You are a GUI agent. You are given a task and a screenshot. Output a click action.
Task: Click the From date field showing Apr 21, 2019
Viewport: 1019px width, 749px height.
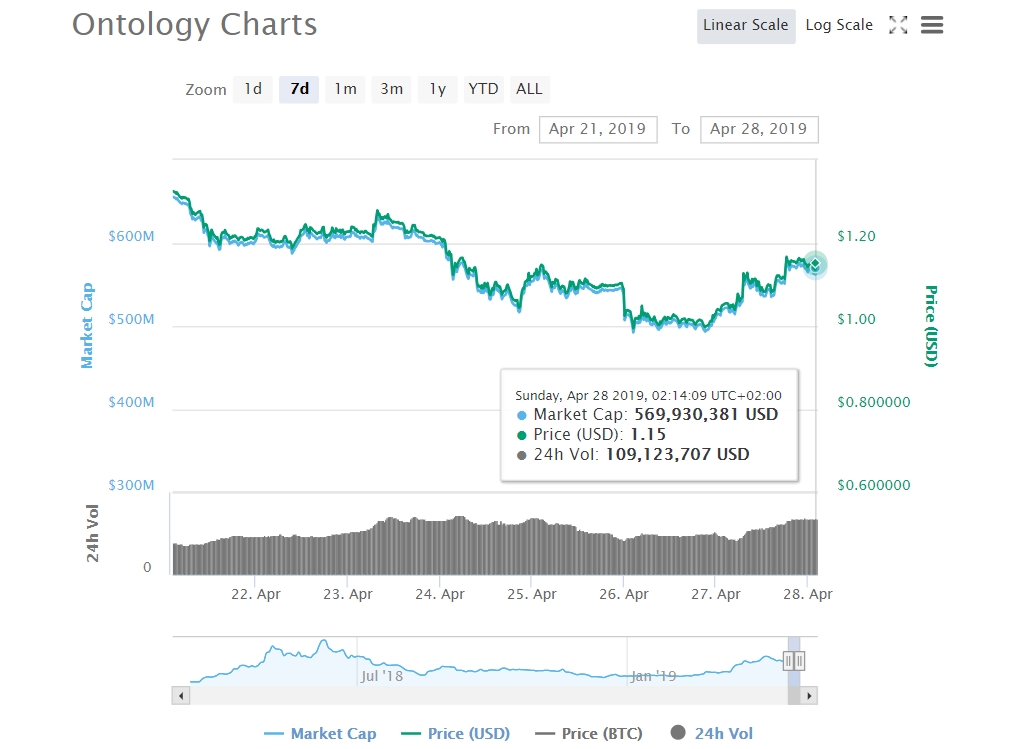597,129
